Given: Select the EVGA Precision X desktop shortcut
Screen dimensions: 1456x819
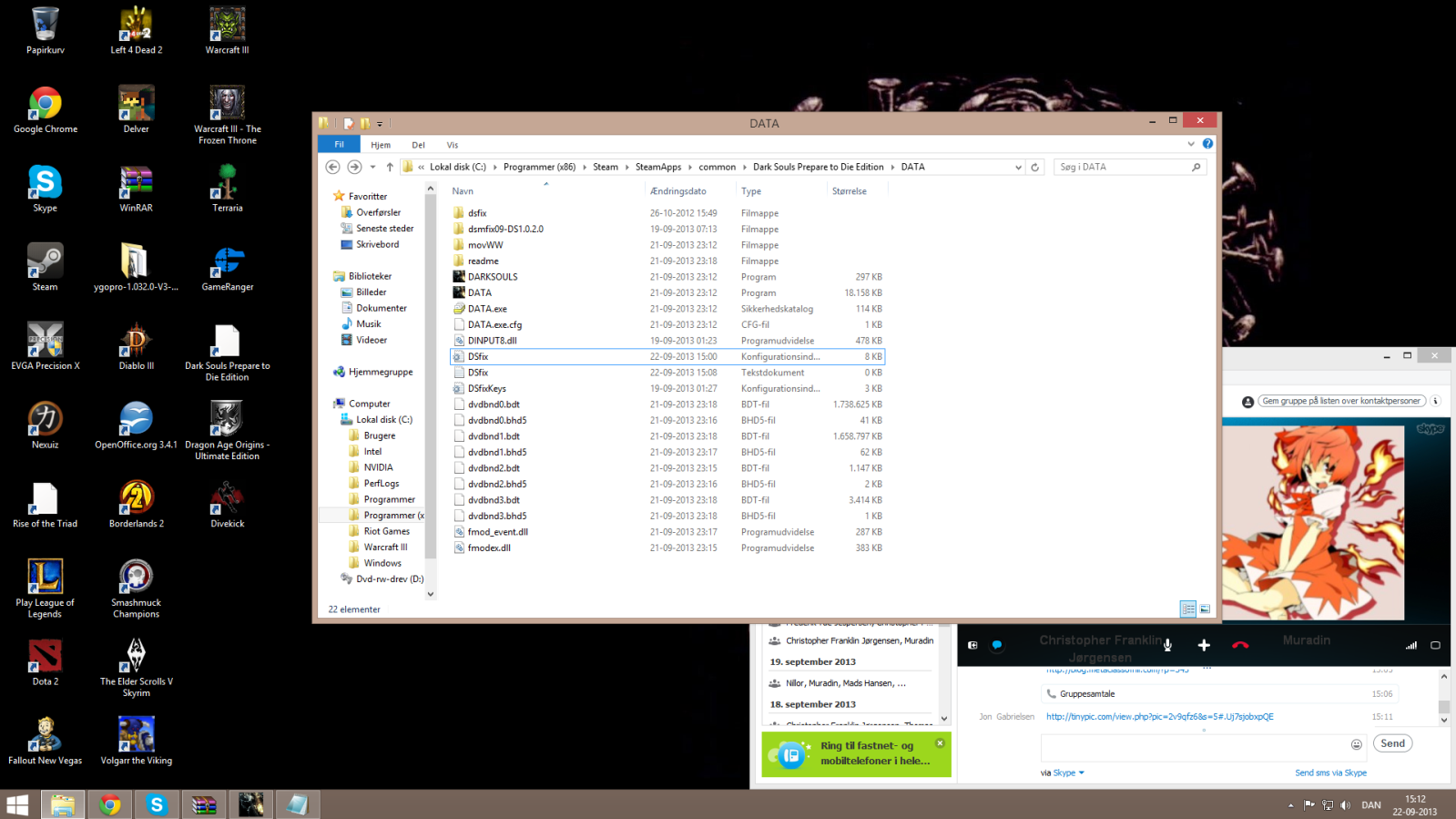Looking at the screenshot, I should 45,346.
